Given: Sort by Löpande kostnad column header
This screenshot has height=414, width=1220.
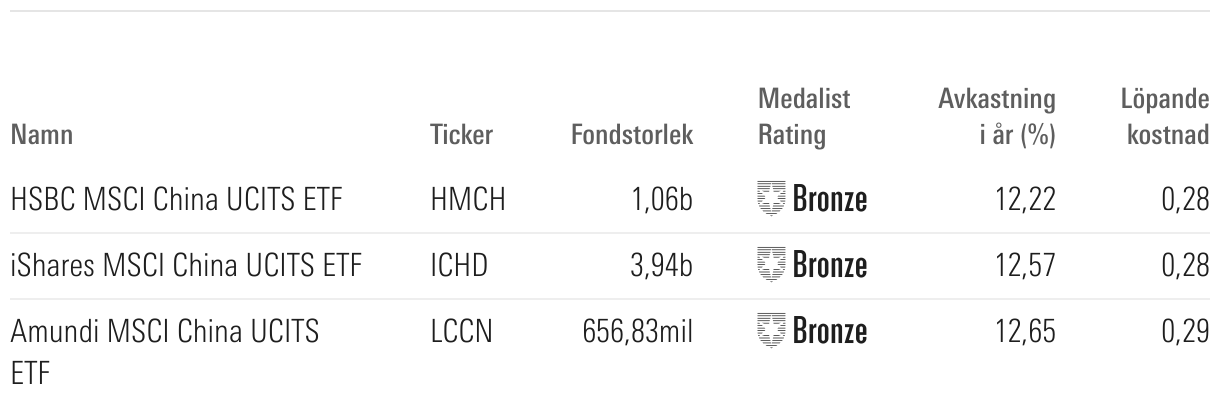Looking at the screenshot, I should (x=1165, y=117).
